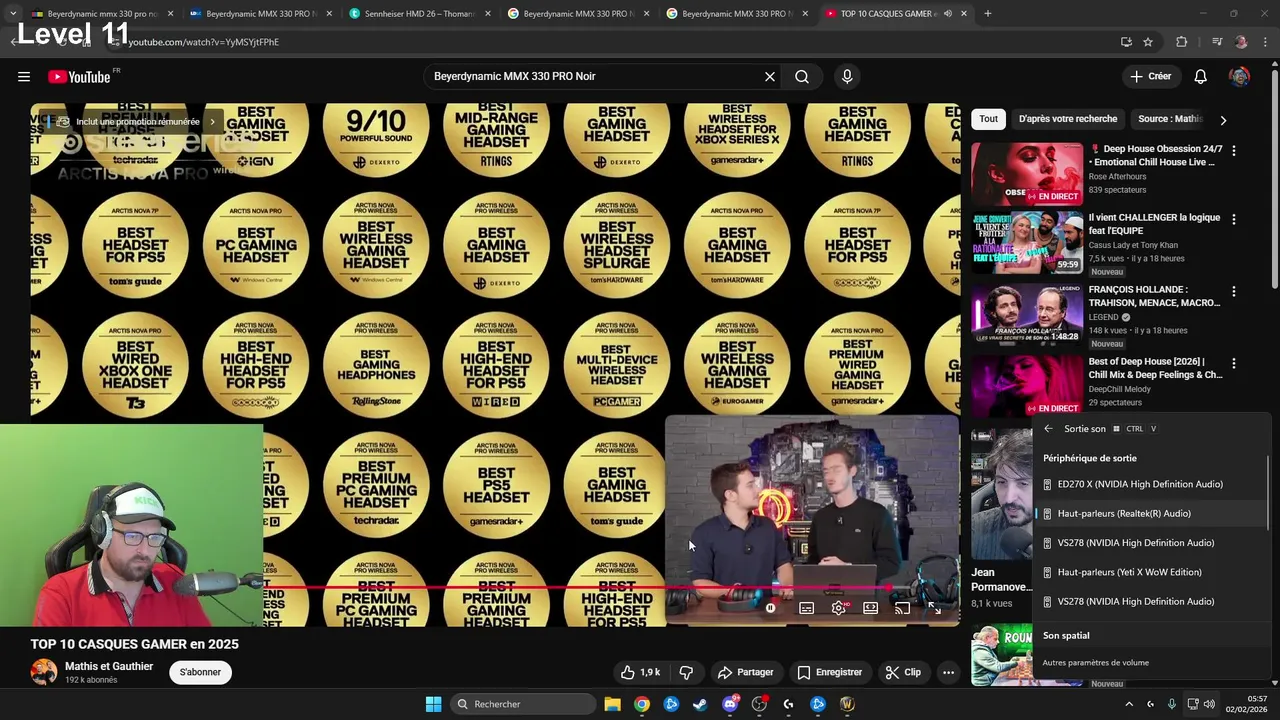The width and height of the screenshot is (1280, 720).
Task: Switch player to theater mode
Action: click(870, 607)
